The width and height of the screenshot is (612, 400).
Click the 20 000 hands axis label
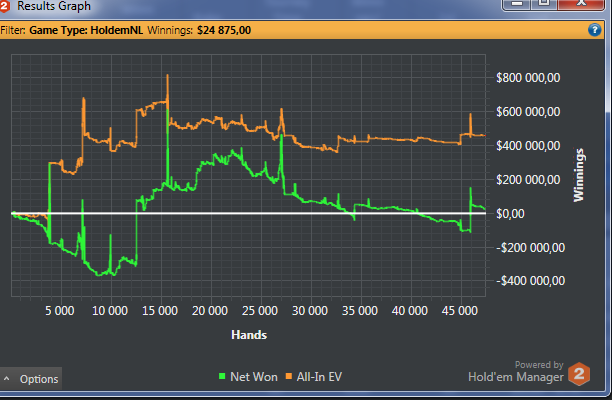(210, 311)
